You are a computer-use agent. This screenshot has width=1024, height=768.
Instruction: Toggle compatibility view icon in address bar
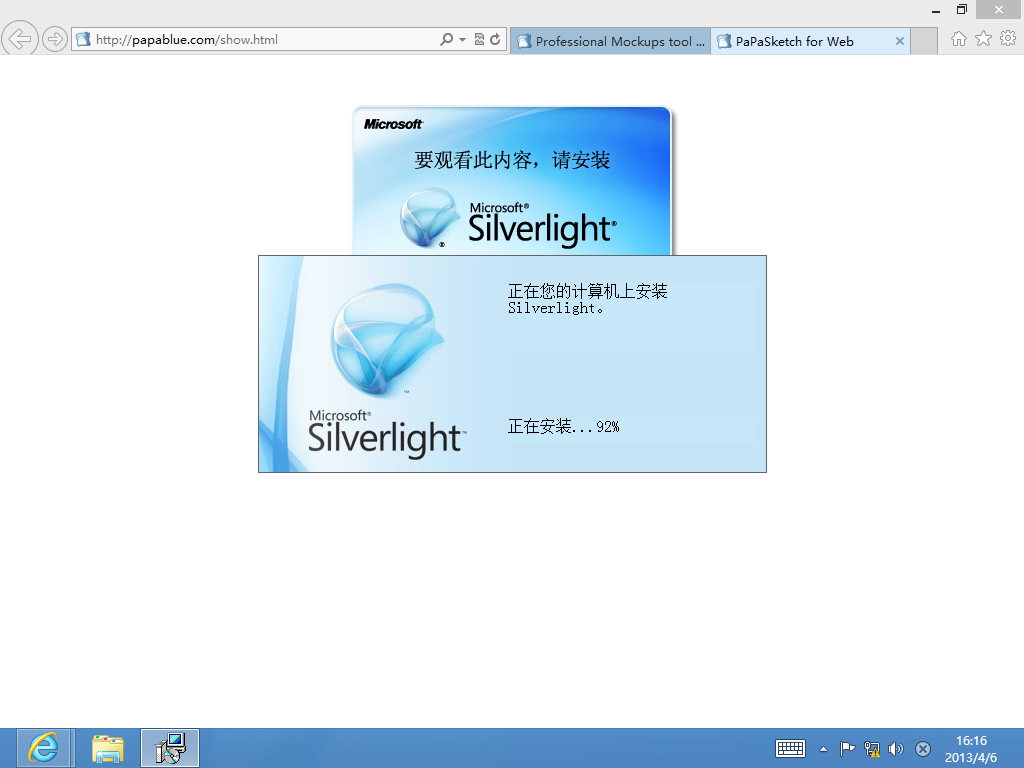(x=479, y=39)
